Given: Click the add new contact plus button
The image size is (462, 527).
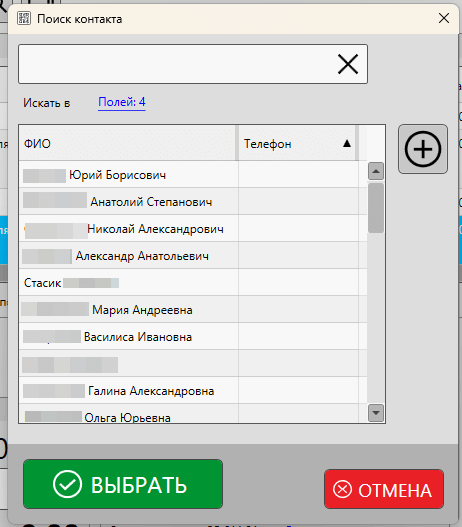Looking at the screenshot, I should pos(423,149).
